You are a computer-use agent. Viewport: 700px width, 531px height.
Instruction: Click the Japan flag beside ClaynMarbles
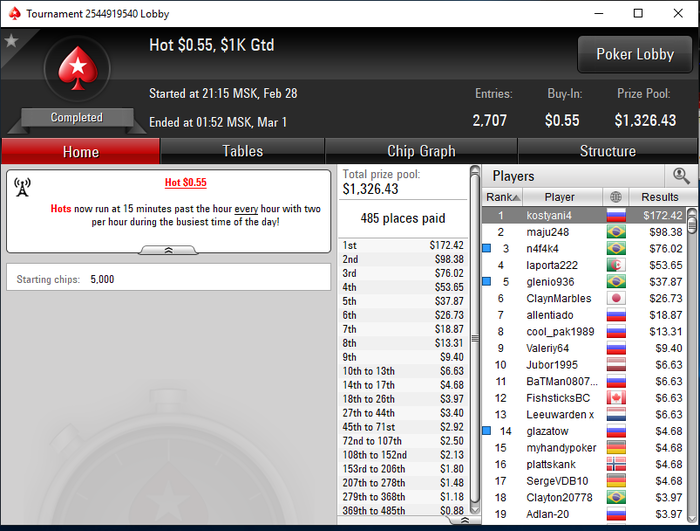click(616, 298)
